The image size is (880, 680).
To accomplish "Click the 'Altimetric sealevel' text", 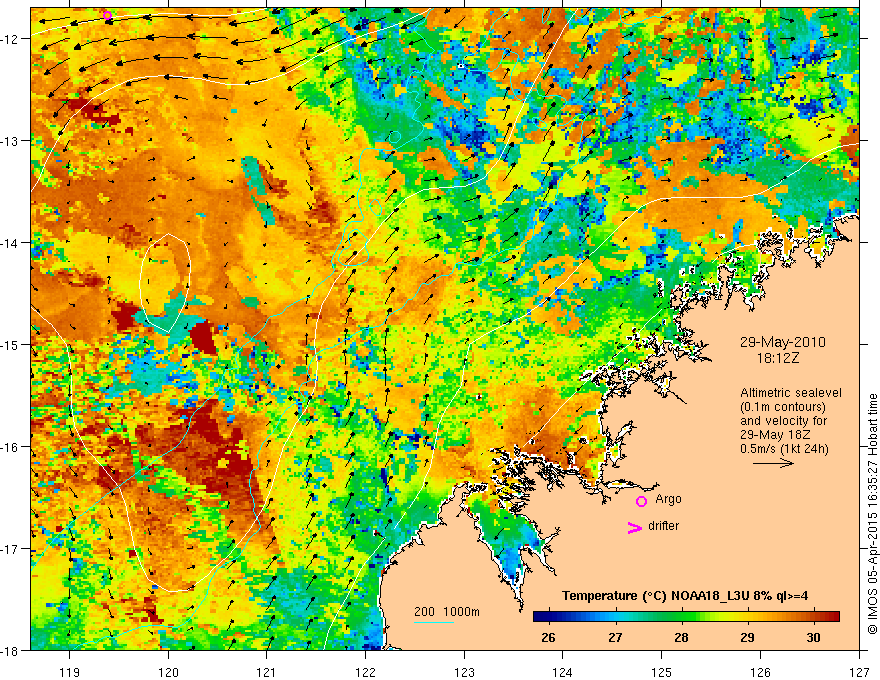I will click(x=791, y=393).
